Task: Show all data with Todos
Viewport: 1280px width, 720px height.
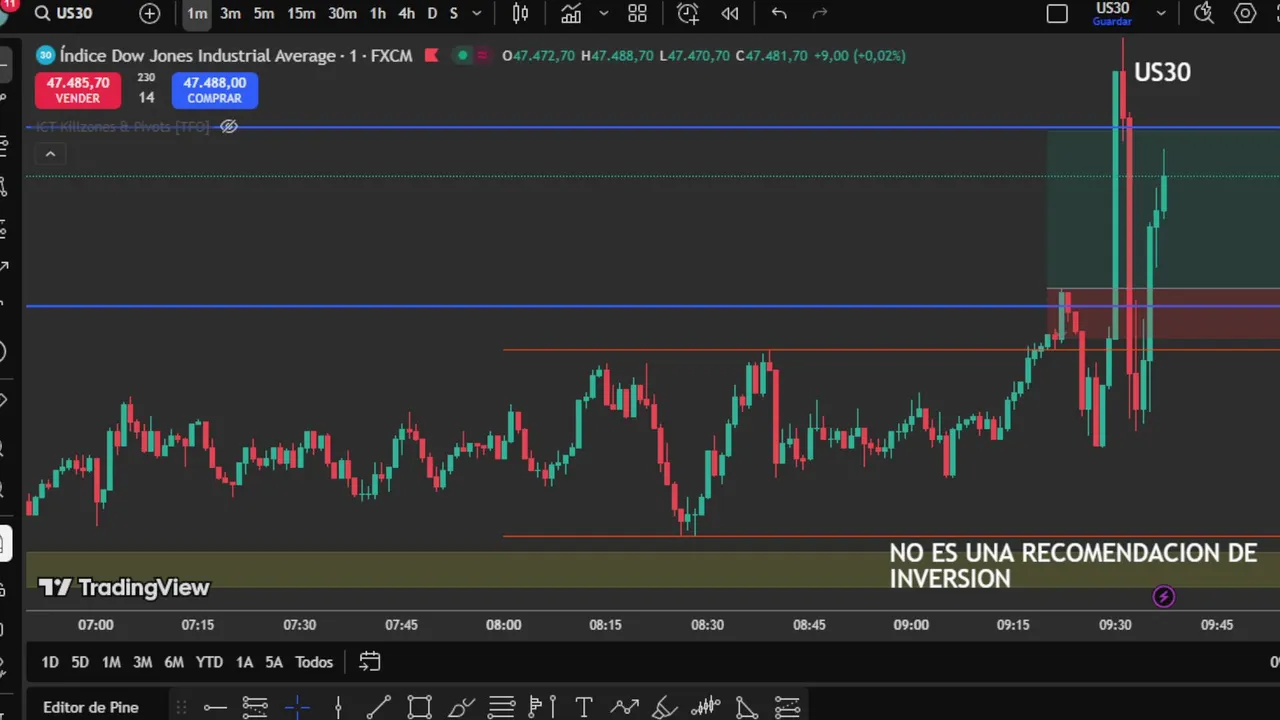Action: (314, 662)
